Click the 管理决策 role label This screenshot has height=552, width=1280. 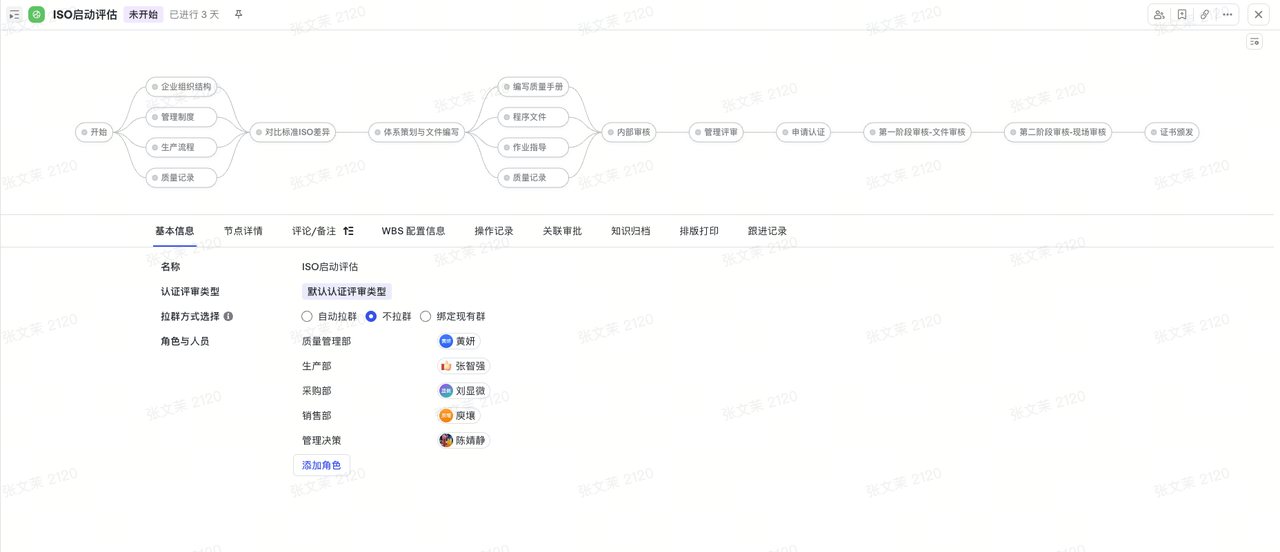coord(321,440)
